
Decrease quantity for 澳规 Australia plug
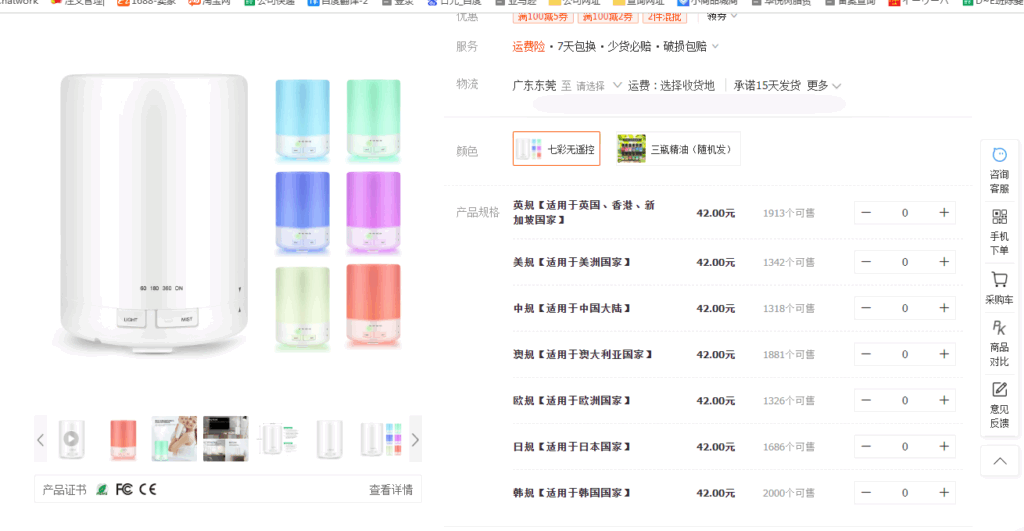tap(866, 354)
